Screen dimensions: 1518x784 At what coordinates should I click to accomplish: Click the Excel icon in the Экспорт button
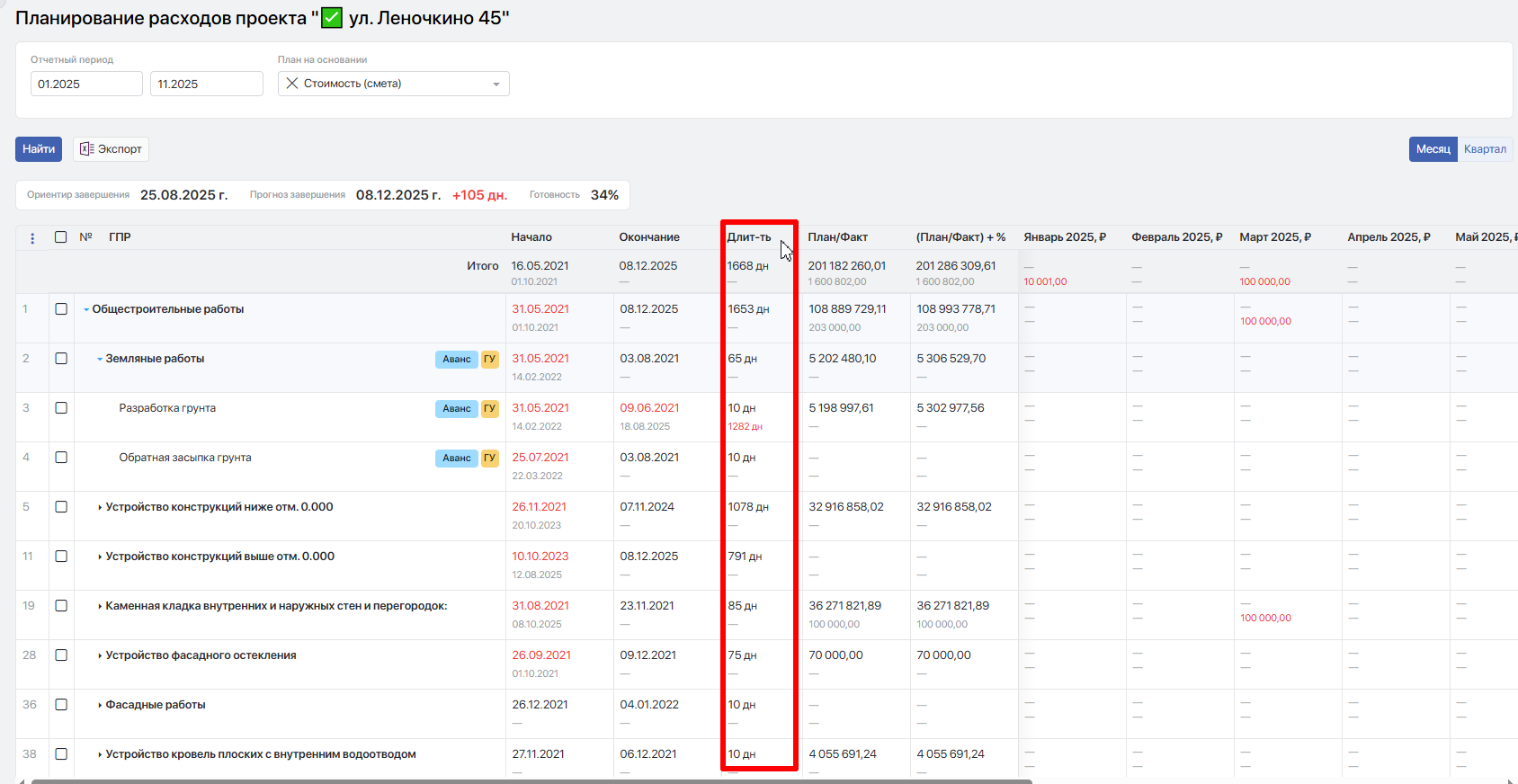86,149
